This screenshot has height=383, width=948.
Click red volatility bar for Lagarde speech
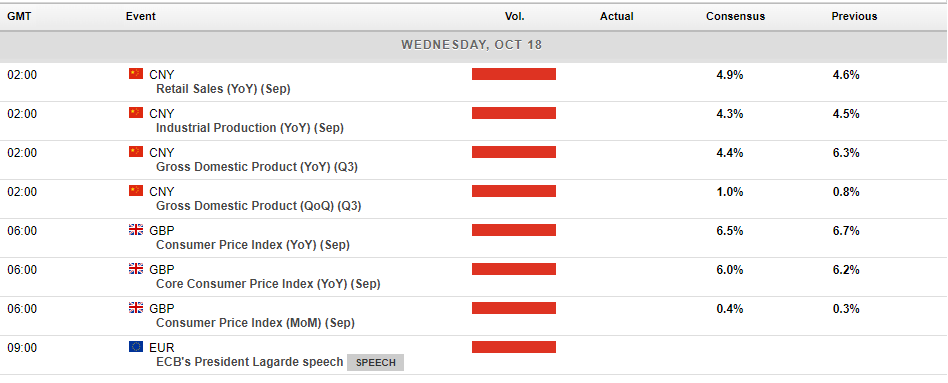pyautogui.click(x=514, y=347)
